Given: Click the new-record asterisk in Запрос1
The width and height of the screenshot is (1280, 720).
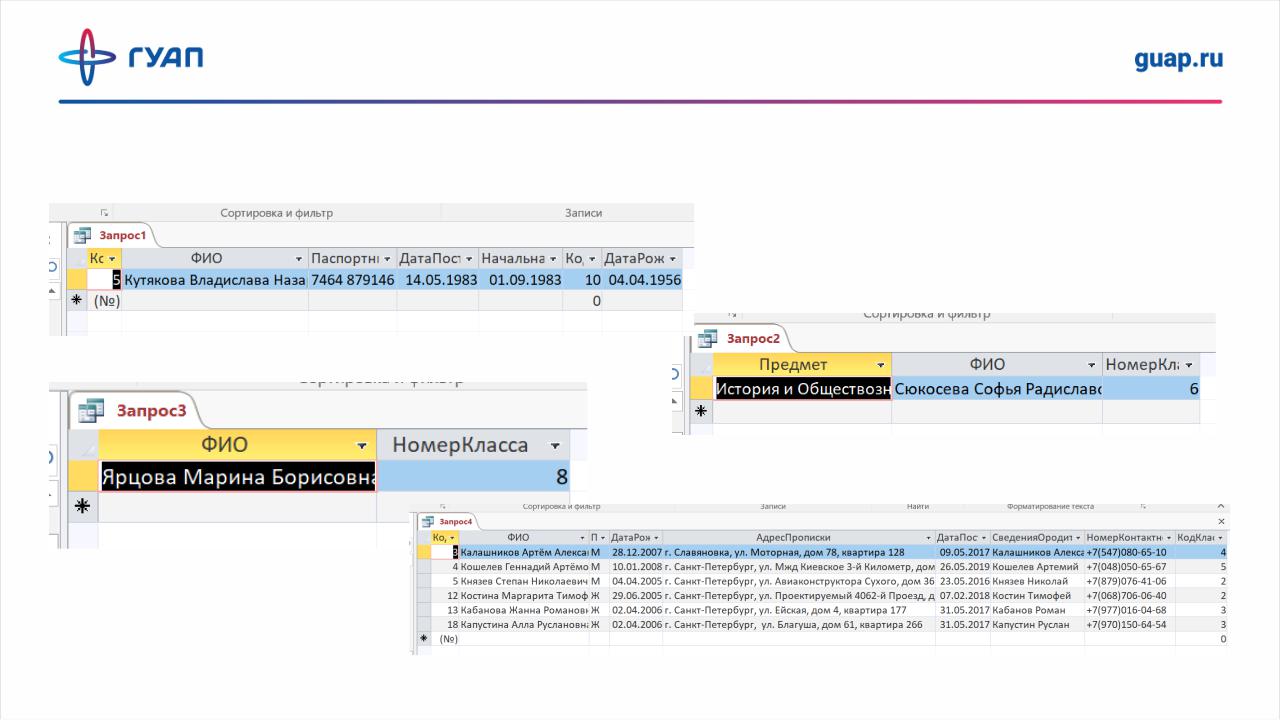Looking at the screenshot, I should click(76, 301).
